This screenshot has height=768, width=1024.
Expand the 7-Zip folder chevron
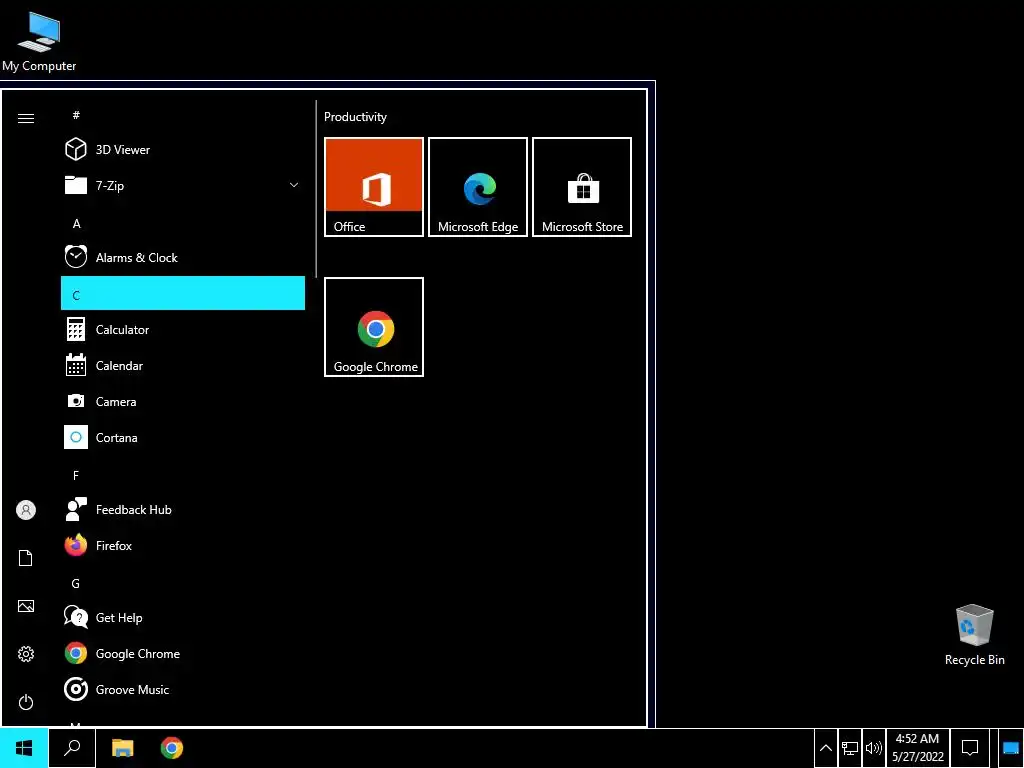click(294, 185)
